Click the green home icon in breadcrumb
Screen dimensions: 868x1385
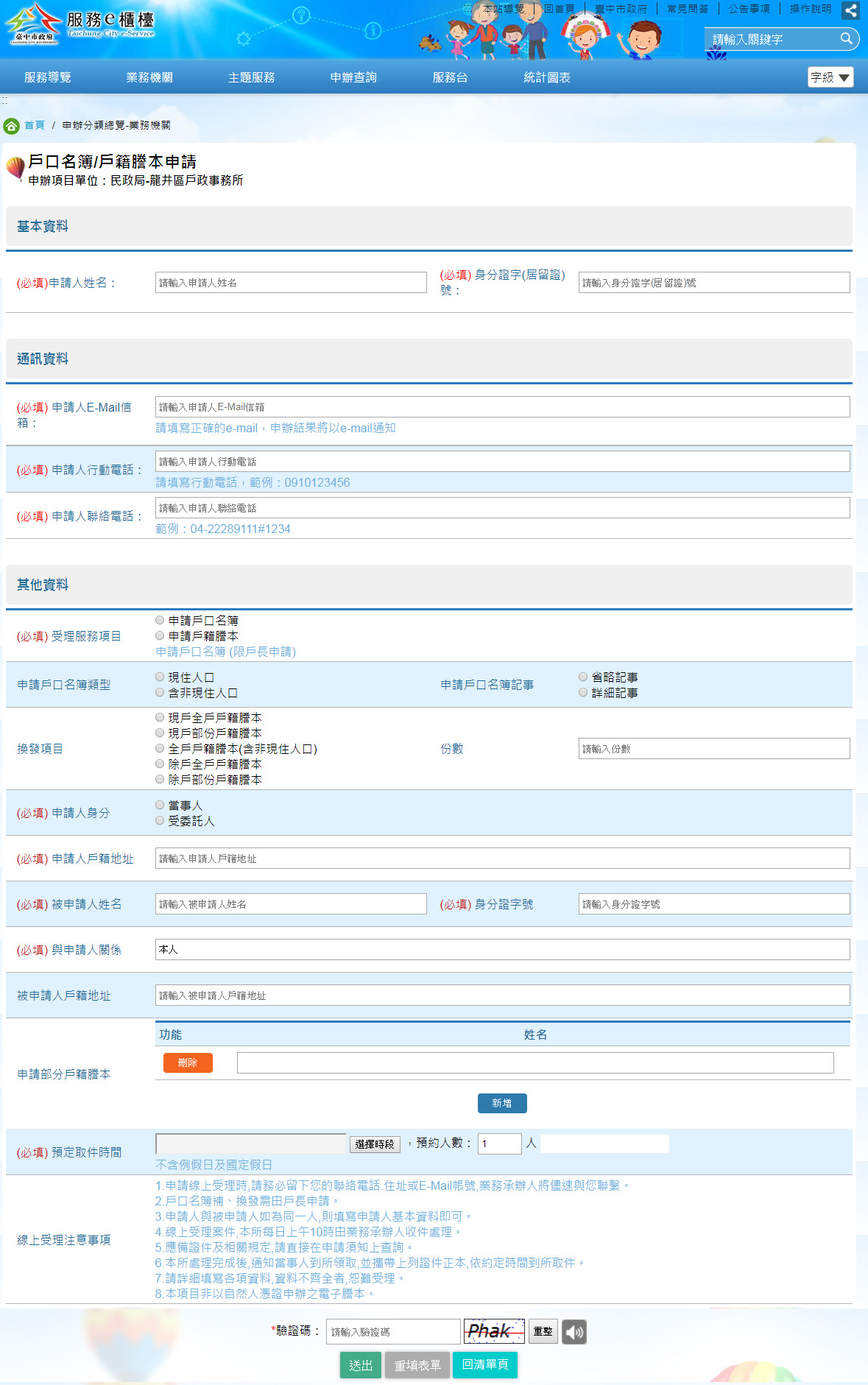[11, 126]
